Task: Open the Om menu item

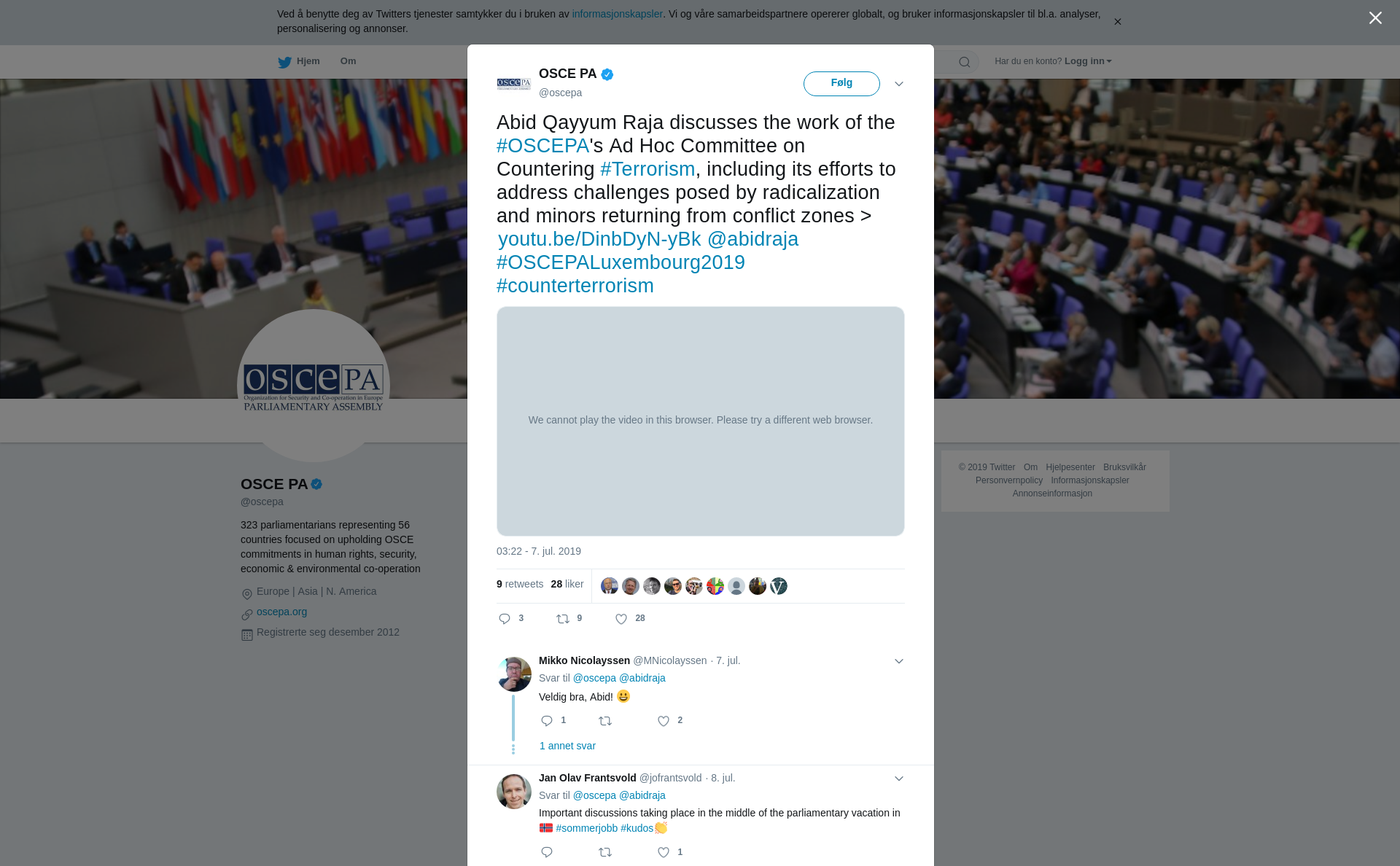Action: tap(348, 61)
